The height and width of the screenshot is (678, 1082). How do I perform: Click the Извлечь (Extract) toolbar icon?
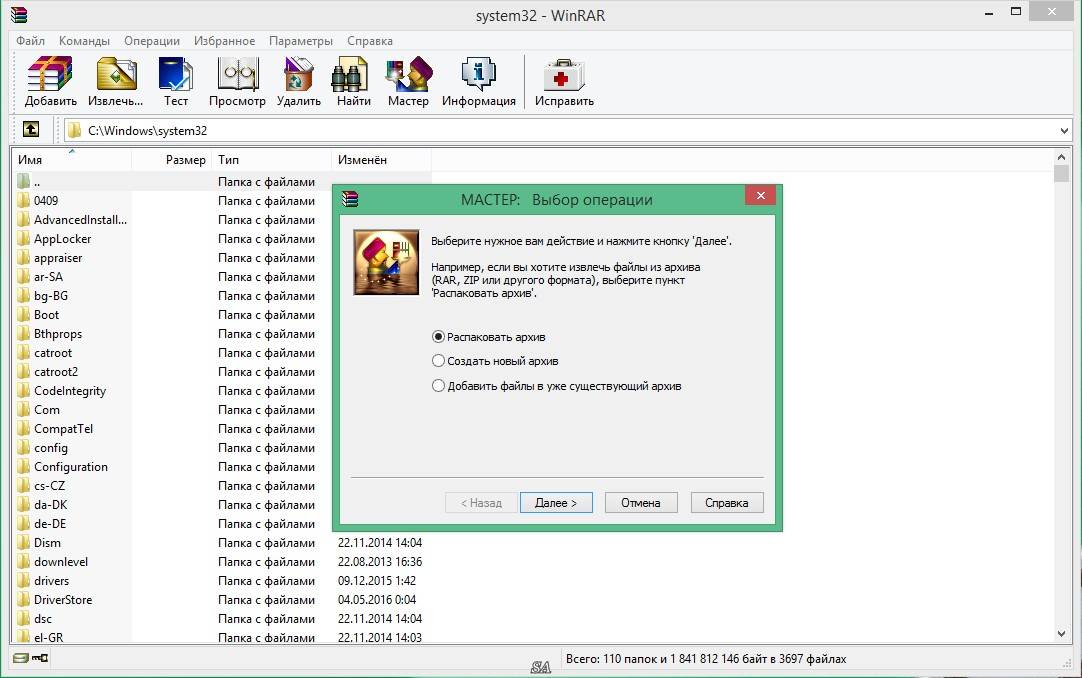[115, 82]
